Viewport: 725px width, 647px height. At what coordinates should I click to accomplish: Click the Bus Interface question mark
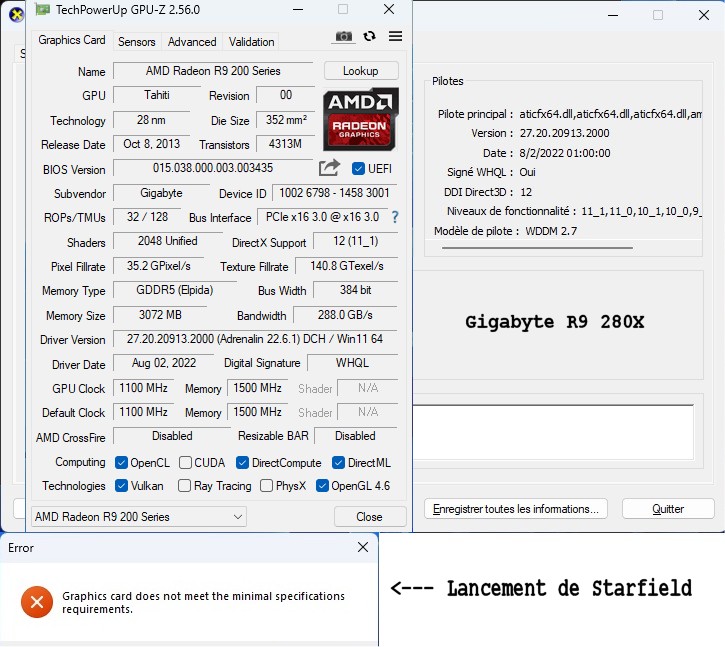pyautogui.click(x=395, y=217)
